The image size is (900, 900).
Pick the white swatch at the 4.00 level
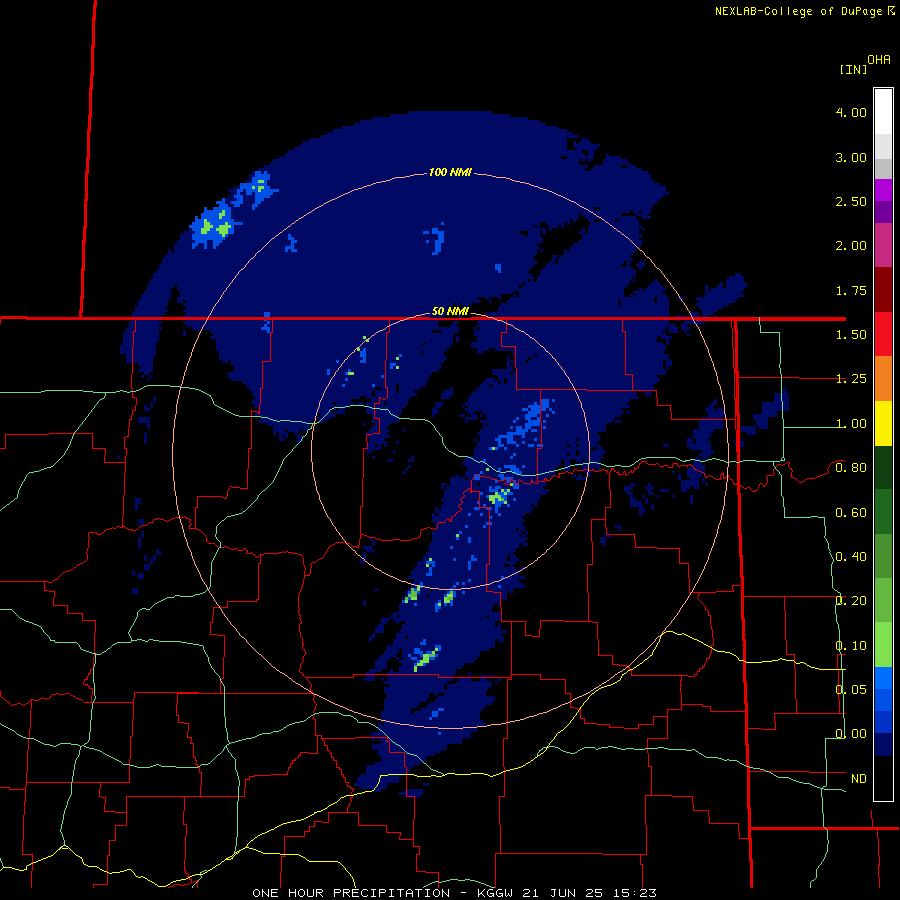pyautogui.click(x=883, y=112)
